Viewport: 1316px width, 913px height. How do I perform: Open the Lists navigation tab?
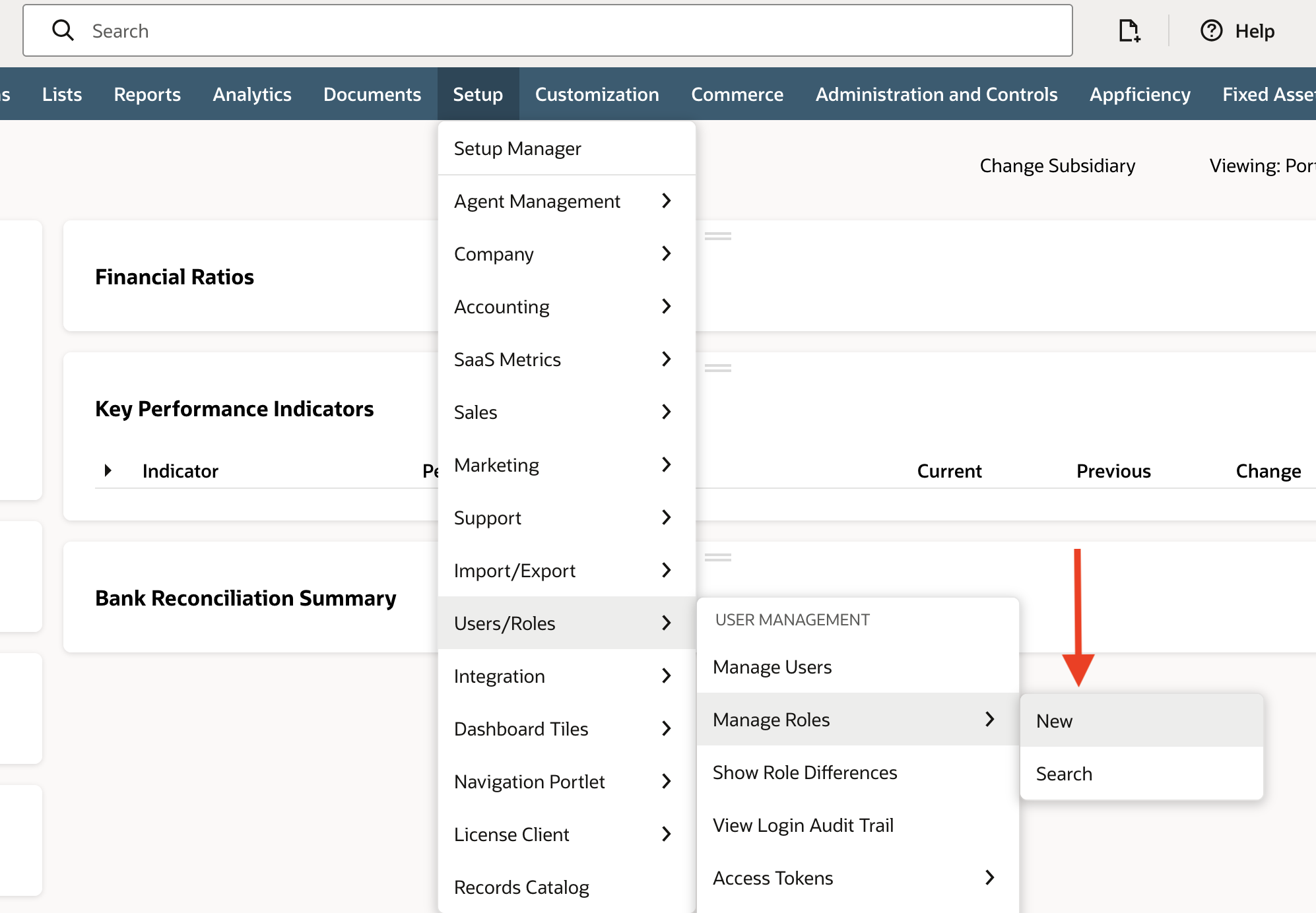(x=62, y=94)
